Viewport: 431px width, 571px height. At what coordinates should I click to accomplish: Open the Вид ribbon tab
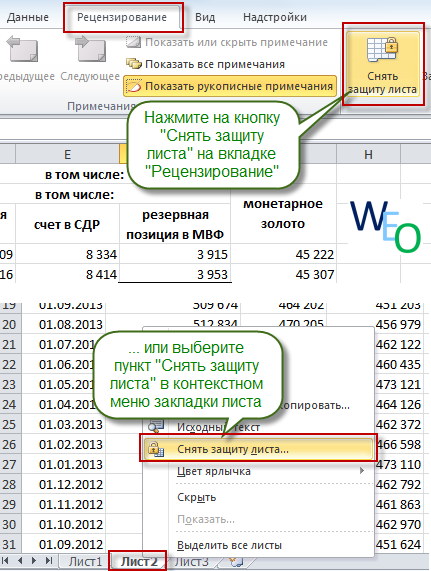pos(205,17)
